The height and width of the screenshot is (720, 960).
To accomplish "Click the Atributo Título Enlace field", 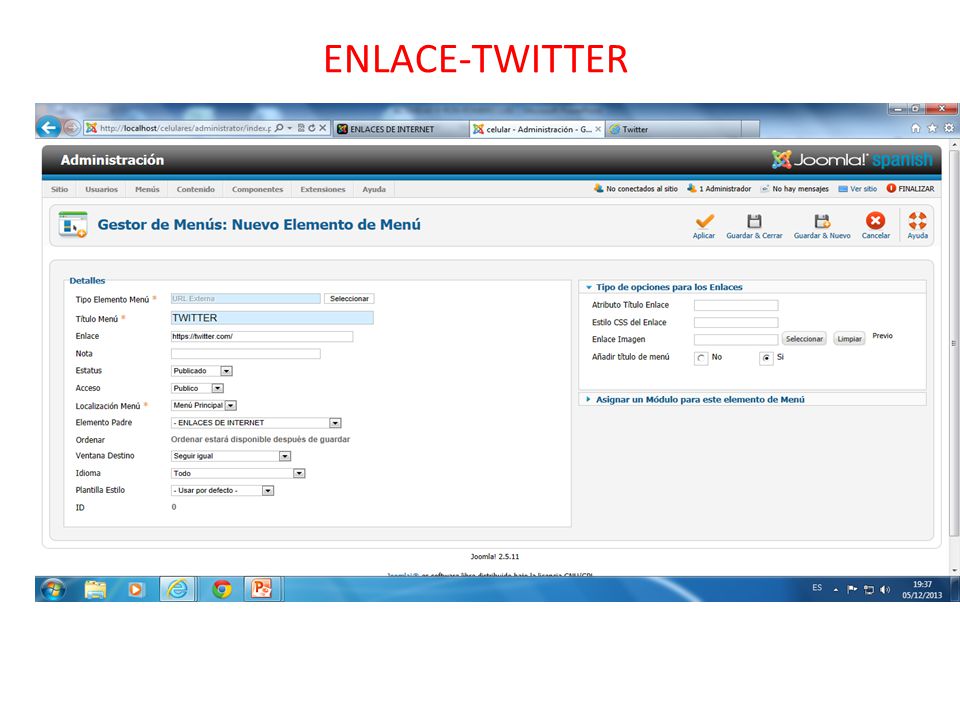I will pos(736,305).
